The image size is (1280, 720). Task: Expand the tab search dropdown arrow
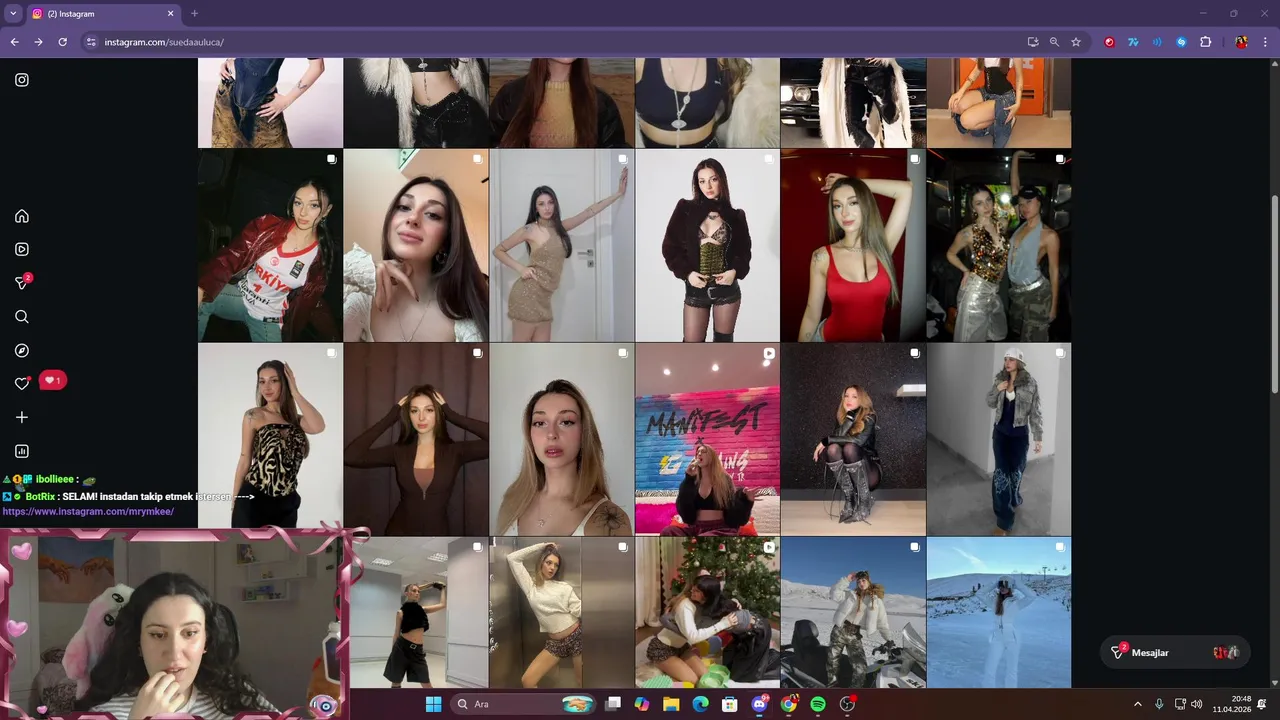click(x=13, y=14)
